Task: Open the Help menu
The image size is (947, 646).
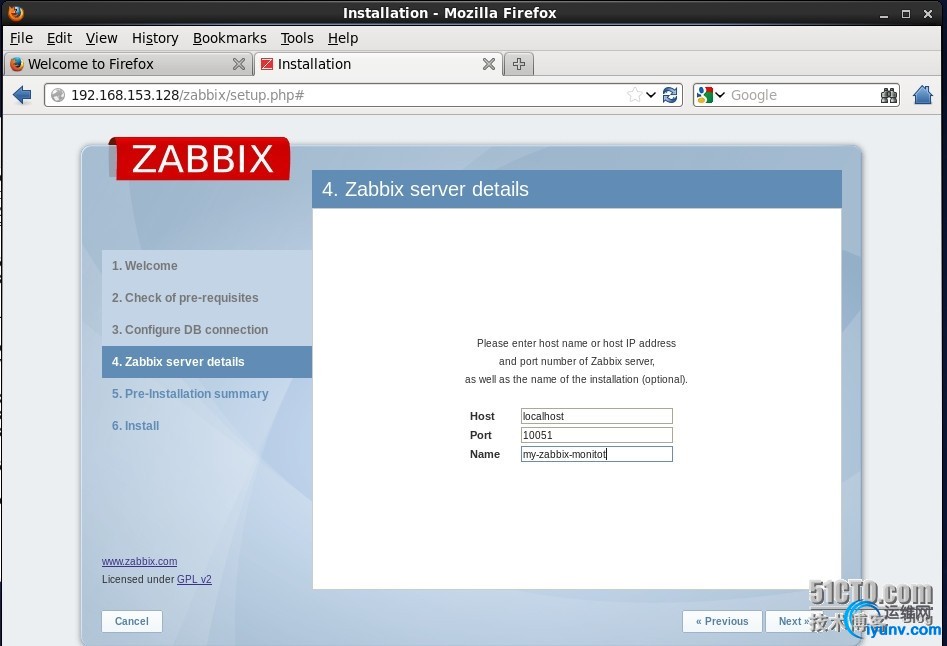Action: click(343, 38)
